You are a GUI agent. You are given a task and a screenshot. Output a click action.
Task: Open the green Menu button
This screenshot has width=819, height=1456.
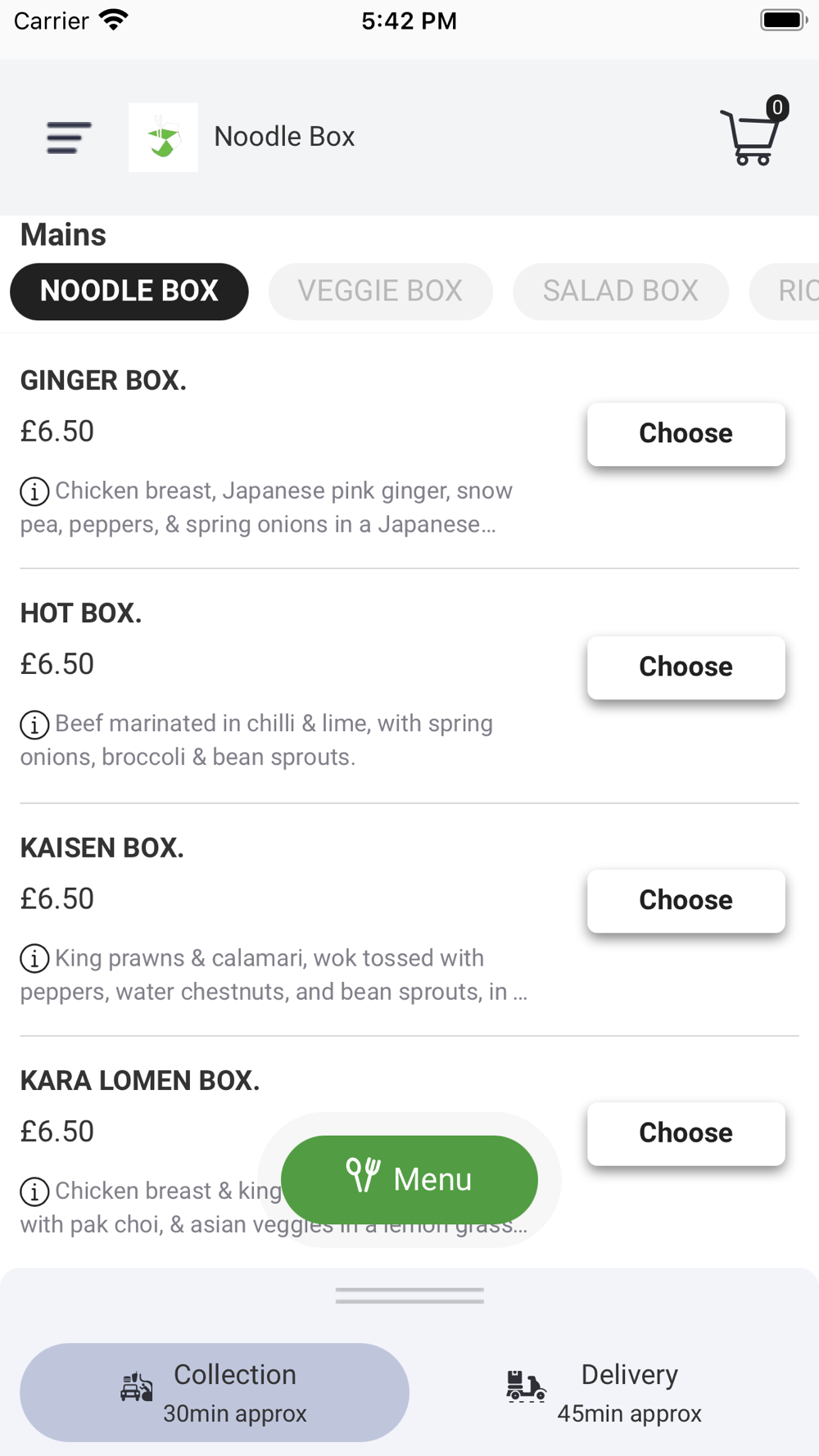pos(409,1179)
